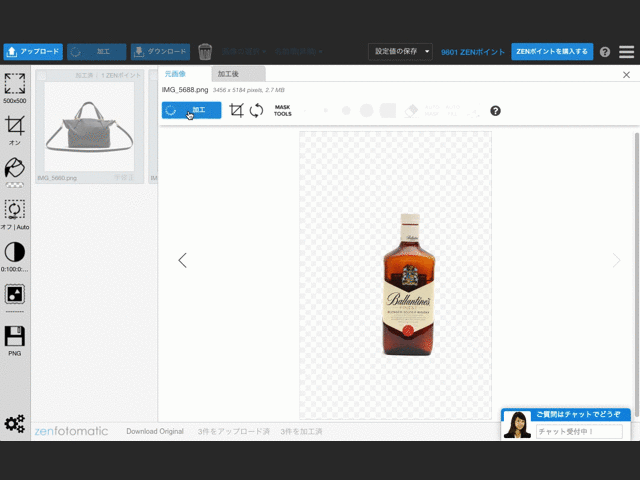Open the 設定値の保存 dropdown

[x=400, y=51]
